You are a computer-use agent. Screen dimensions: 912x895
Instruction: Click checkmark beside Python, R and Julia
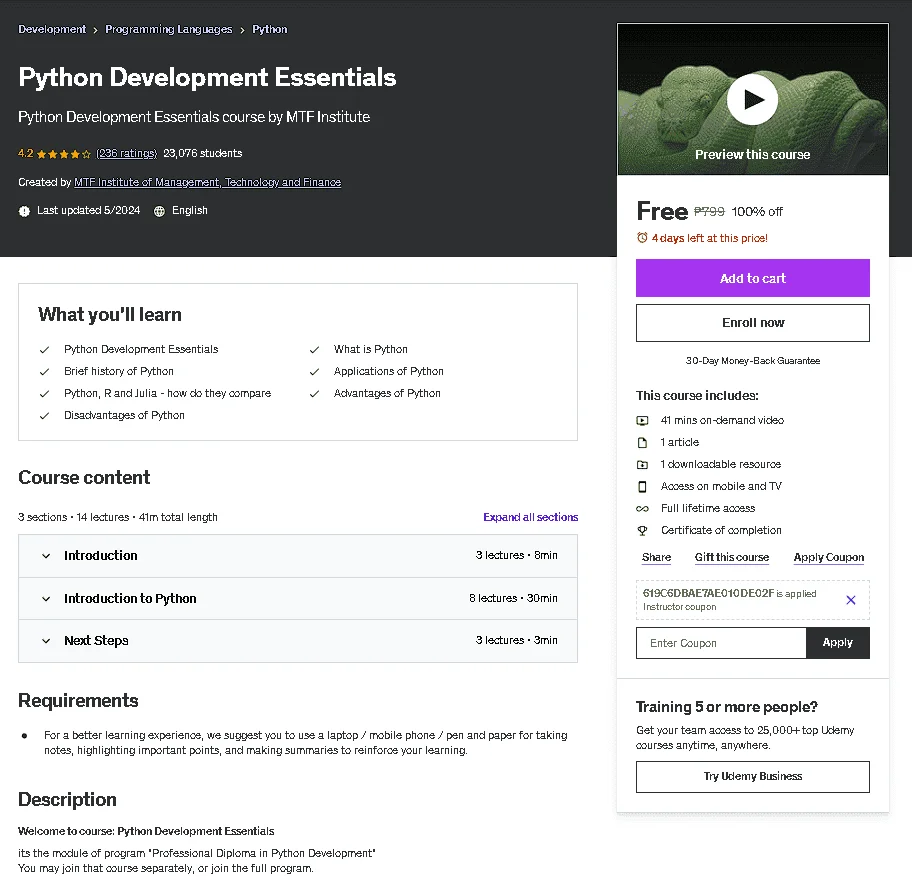[x=44, y=394]
